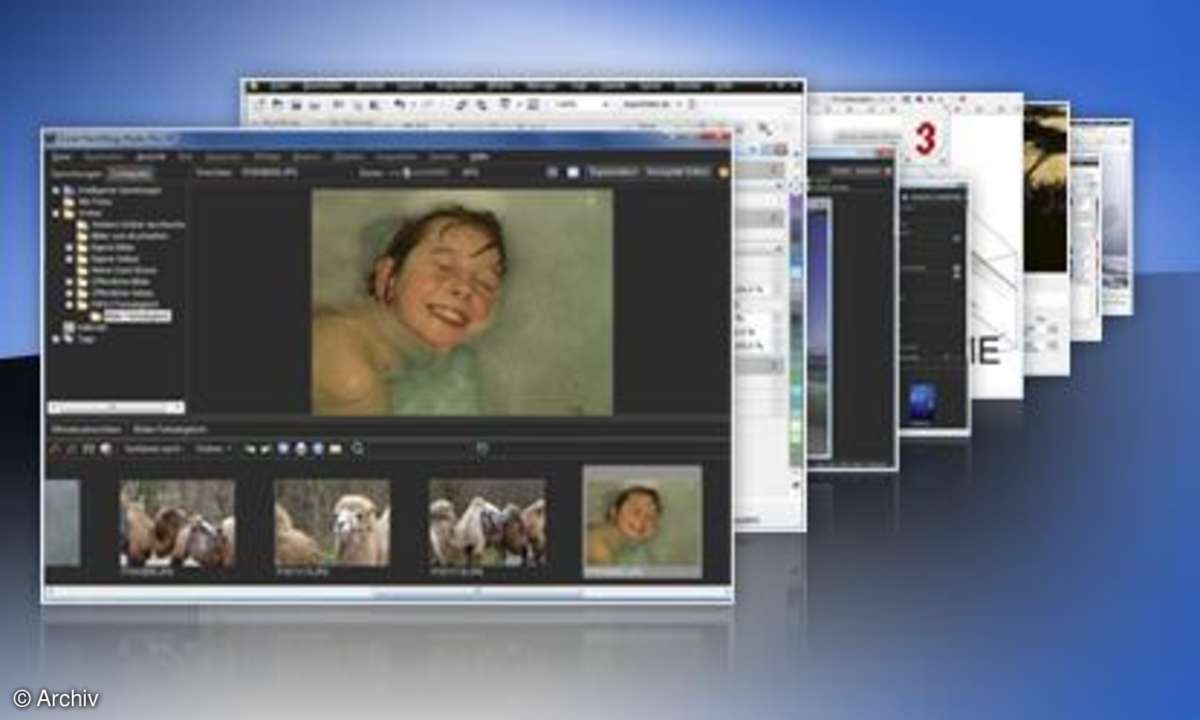
Task: Click the middle blue round share icon
Action: (301, 450)
